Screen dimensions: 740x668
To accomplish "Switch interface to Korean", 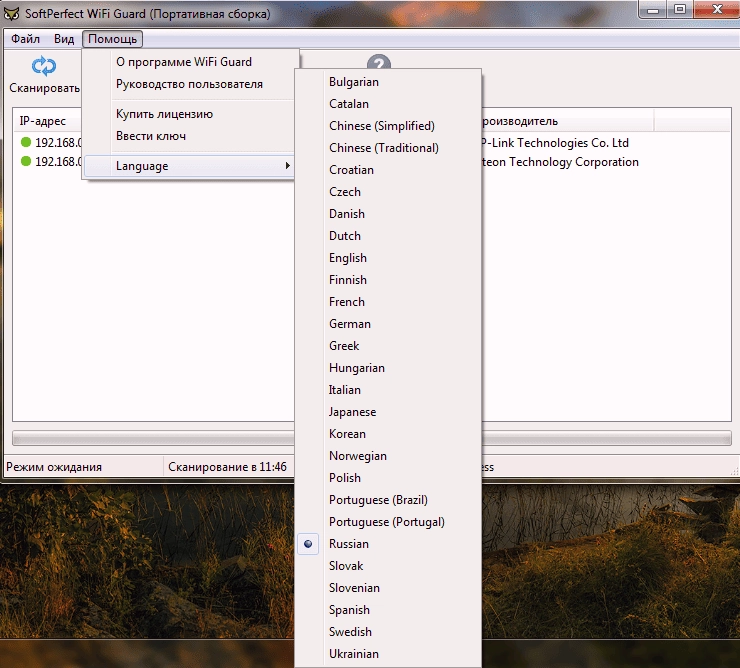I will click(x=388, y=434).
